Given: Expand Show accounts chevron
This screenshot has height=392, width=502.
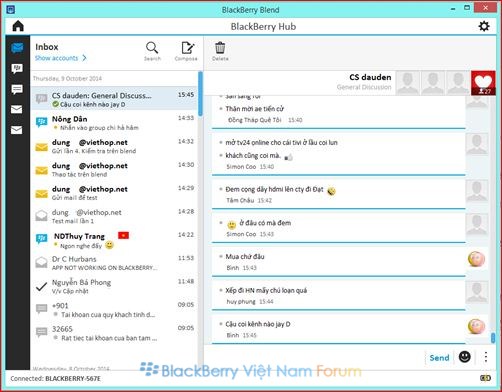Looking at the screenshot, I should point(84,58).
